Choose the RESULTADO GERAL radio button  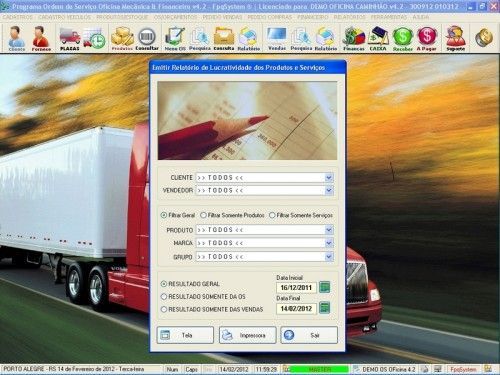[x=190, y=284]
